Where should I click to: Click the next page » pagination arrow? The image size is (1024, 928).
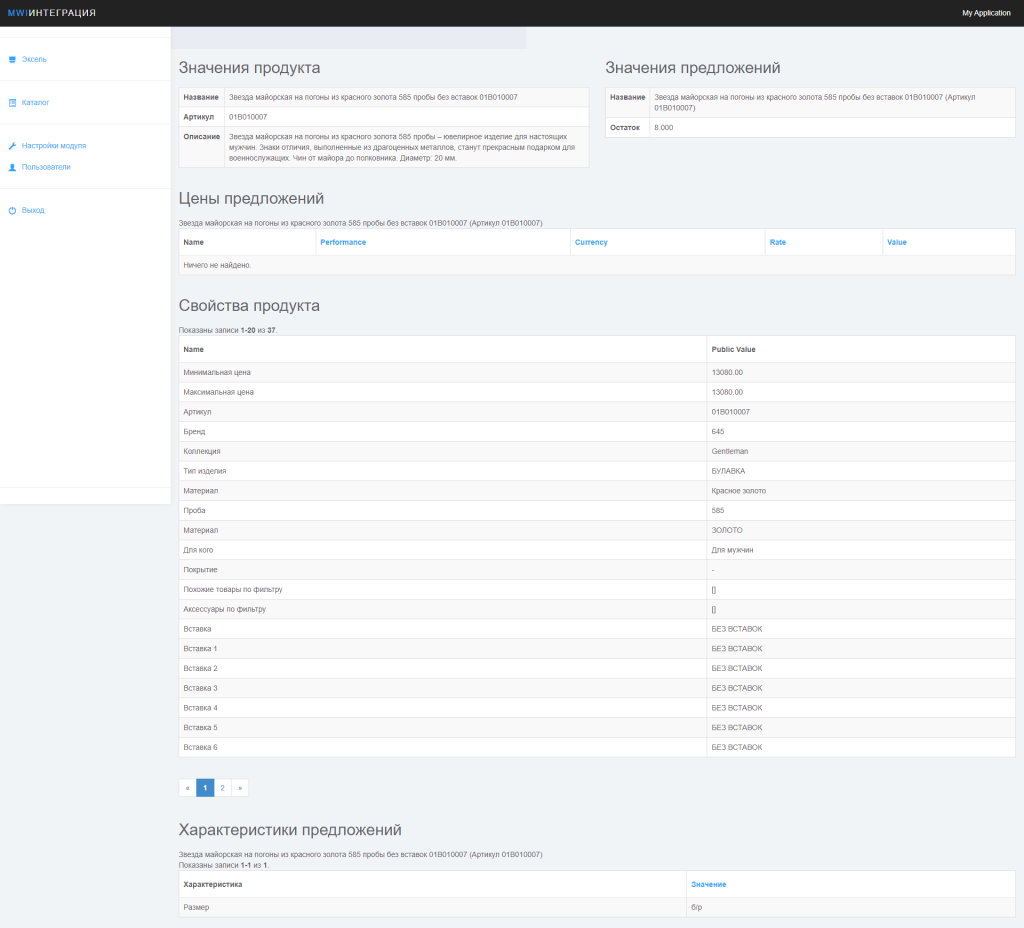(240, 788)
